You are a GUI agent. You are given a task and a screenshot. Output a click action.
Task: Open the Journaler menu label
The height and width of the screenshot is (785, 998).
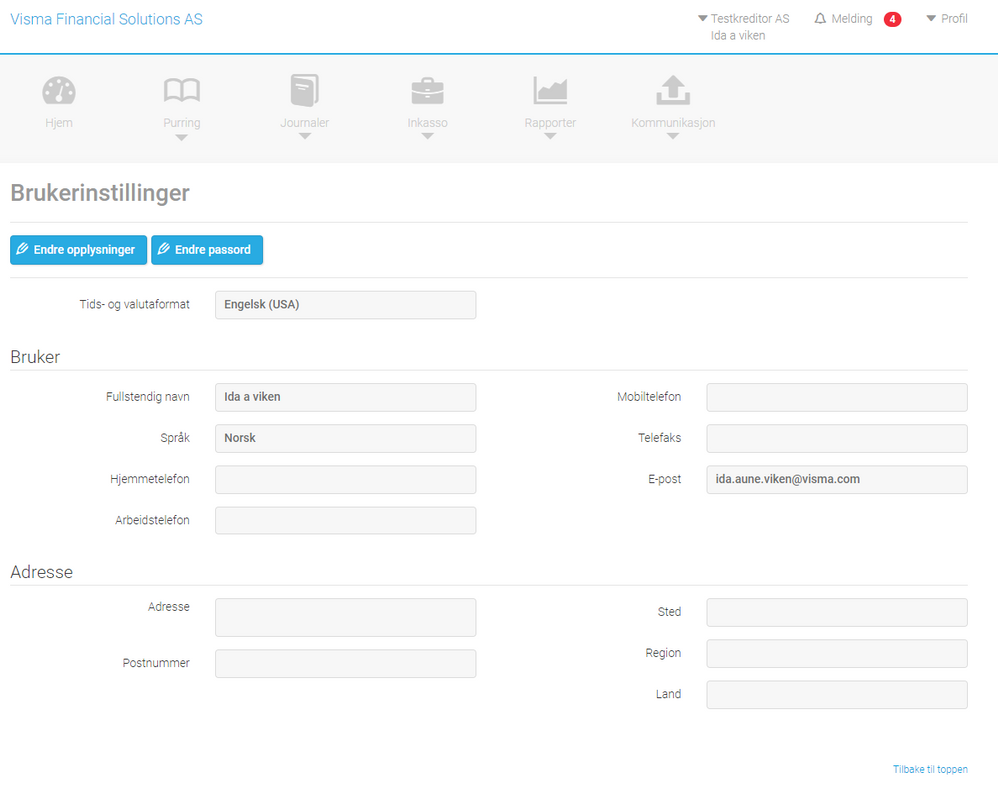coord(305,123)
